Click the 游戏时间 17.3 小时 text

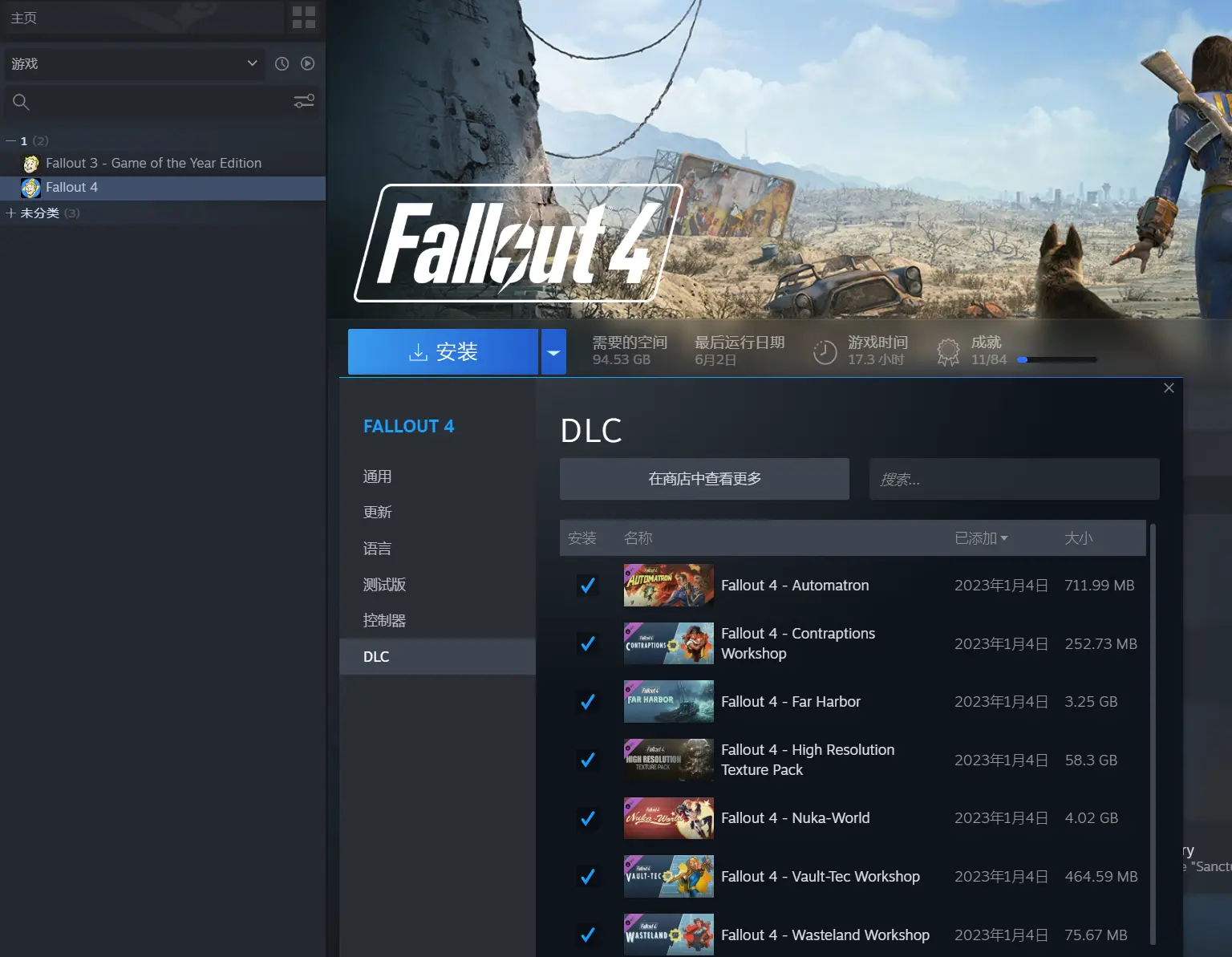[x=877, y=351]
